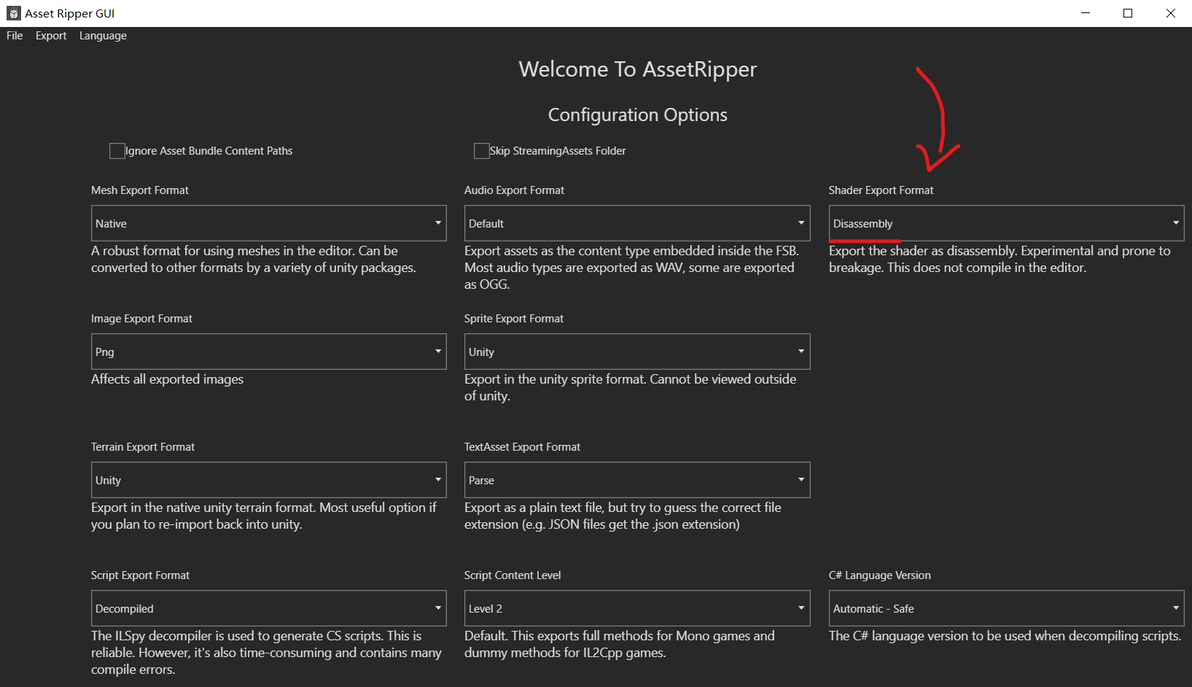Open the Terrain Export Format dropdown
The height and width of the screenshot is (687, 1192).
[268, 480]
